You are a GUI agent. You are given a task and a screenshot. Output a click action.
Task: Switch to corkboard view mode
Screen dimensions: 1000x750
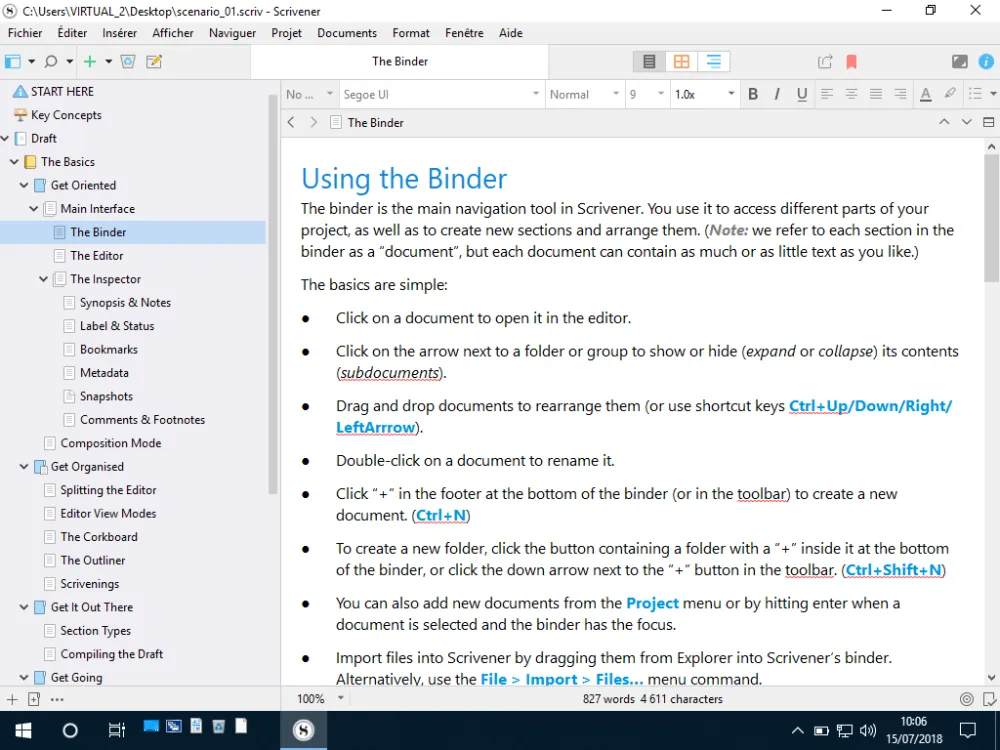click(x=681, y=61)
